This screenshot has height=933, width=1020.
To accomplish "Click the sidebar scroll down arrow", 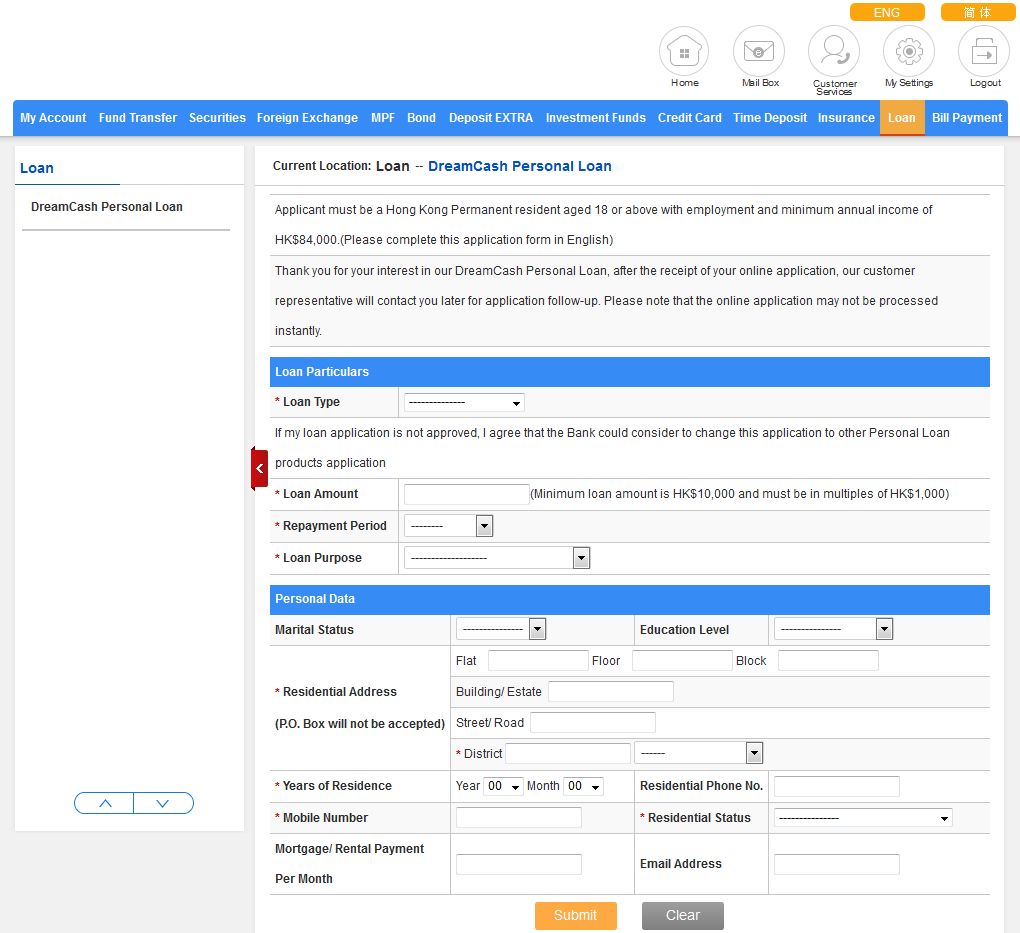I will [163, 803].
